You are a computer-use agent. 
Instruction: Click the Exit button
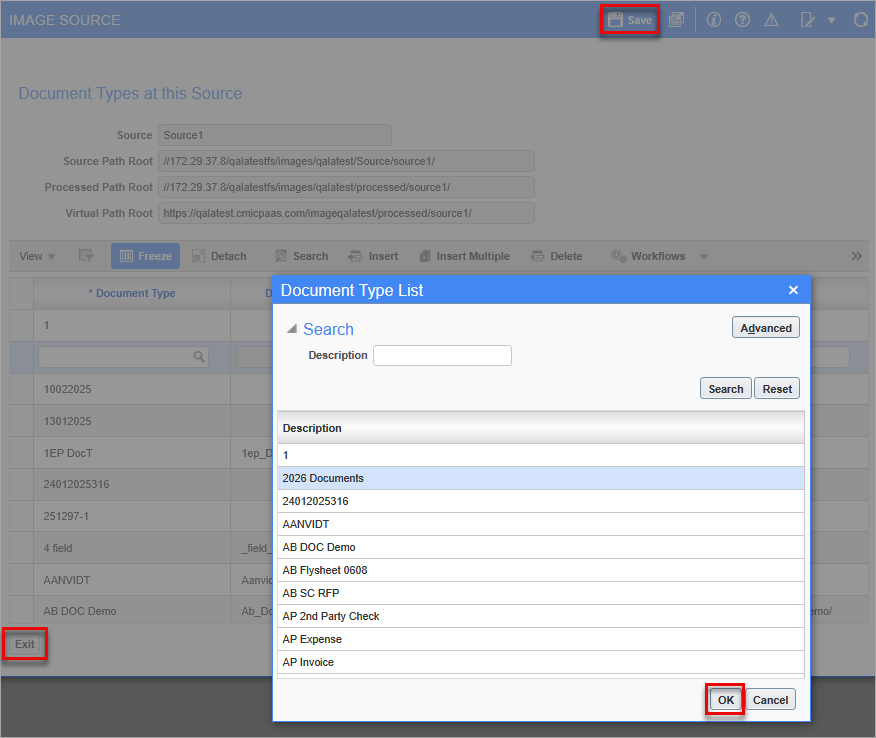tap(25, 644)
